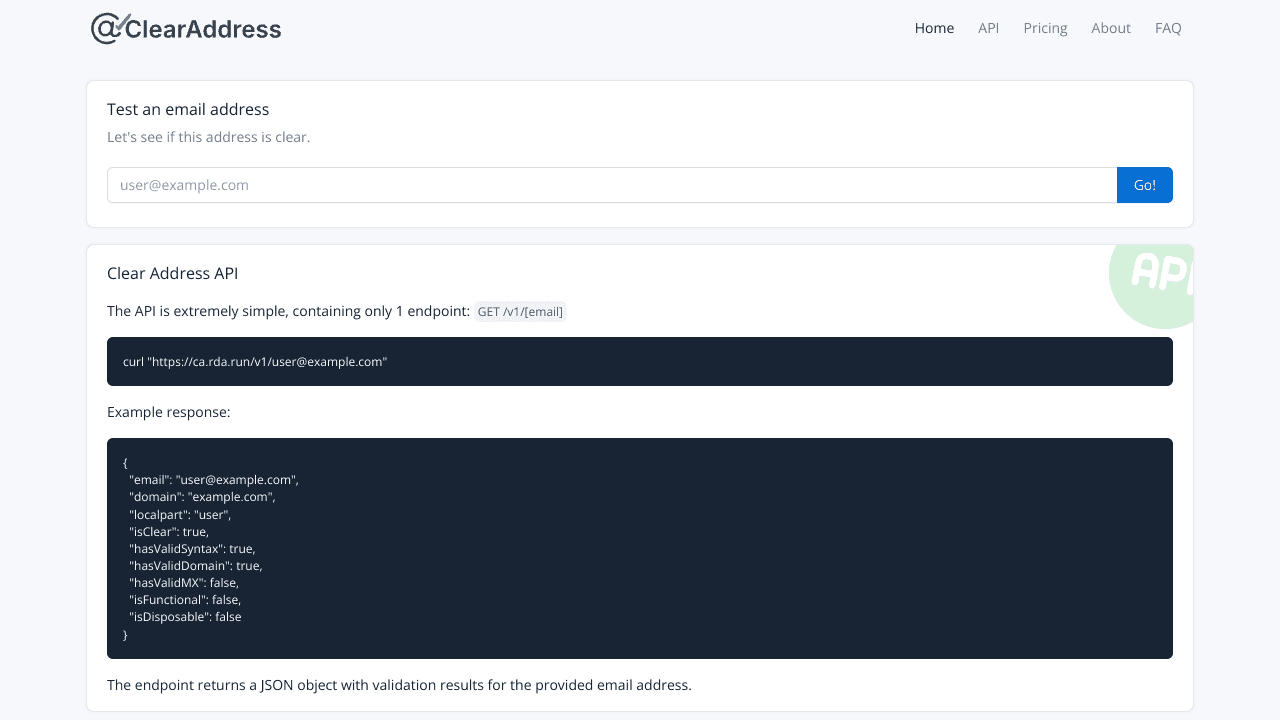Image resolution: width=1280 pixels, height=720 pixels.
Task: Click the "isClear": true line
Action: [169, 531]
